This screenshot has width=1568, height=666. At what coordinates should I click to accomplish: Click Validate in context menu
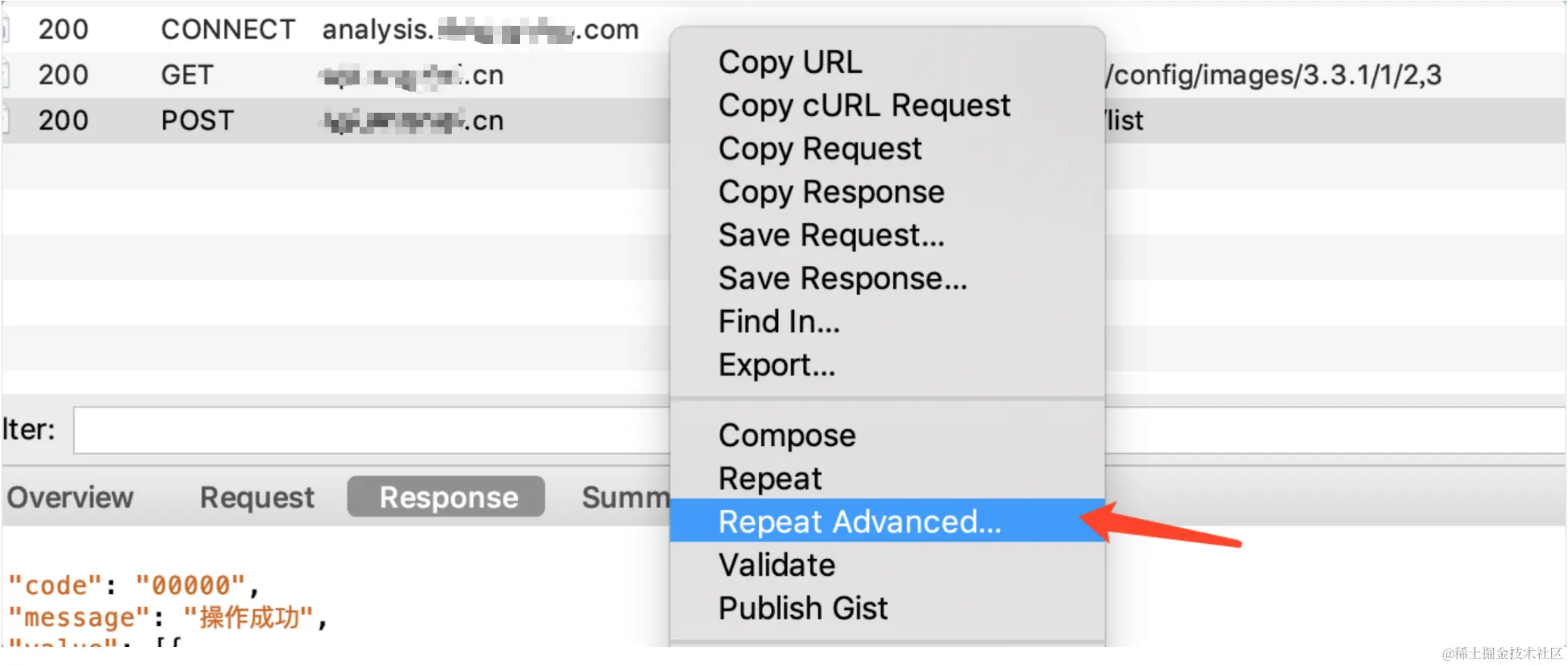tap(776, 565)
